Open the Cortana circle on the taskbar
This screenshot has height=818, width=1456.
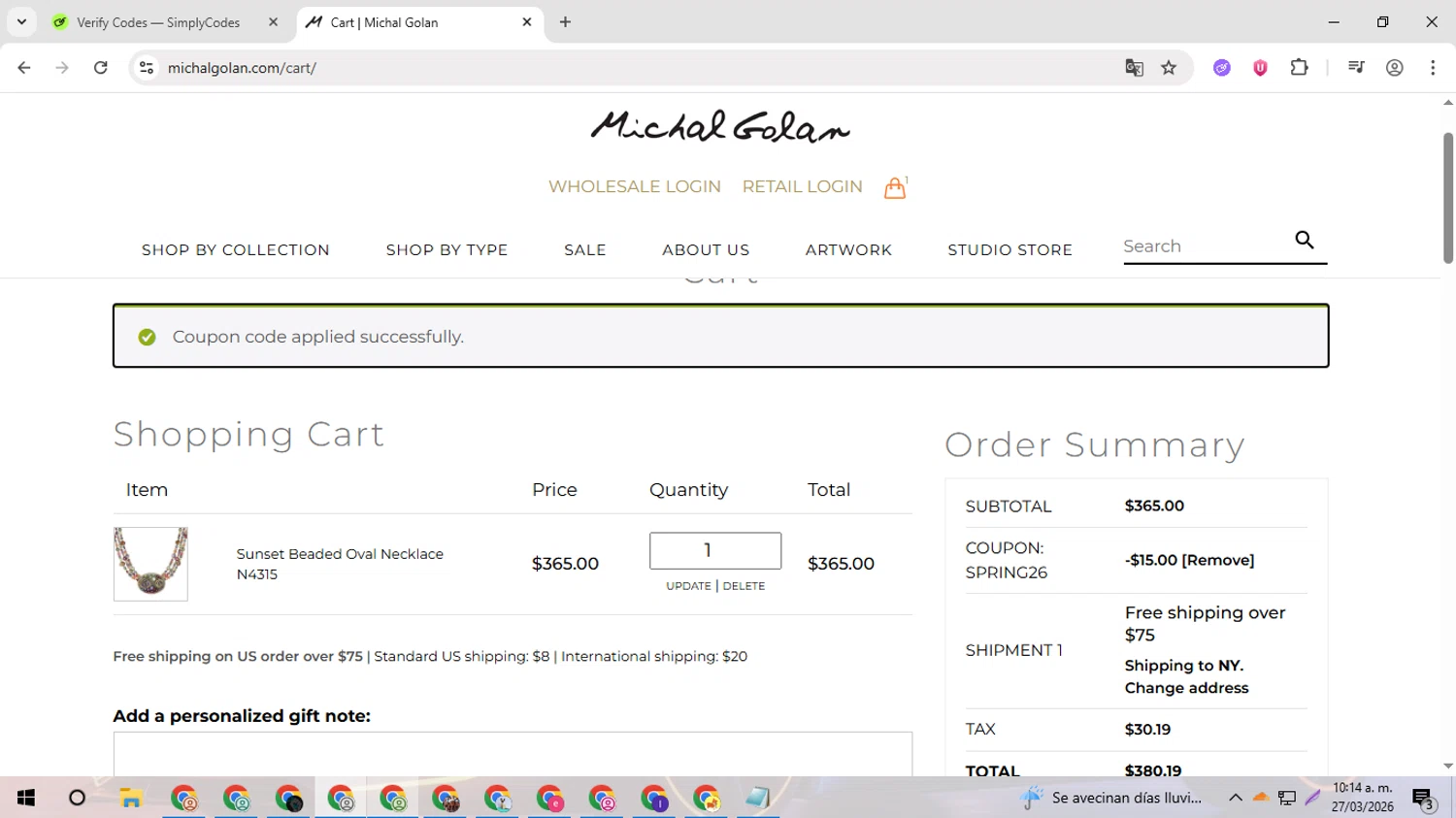click(x=77, y=798)
